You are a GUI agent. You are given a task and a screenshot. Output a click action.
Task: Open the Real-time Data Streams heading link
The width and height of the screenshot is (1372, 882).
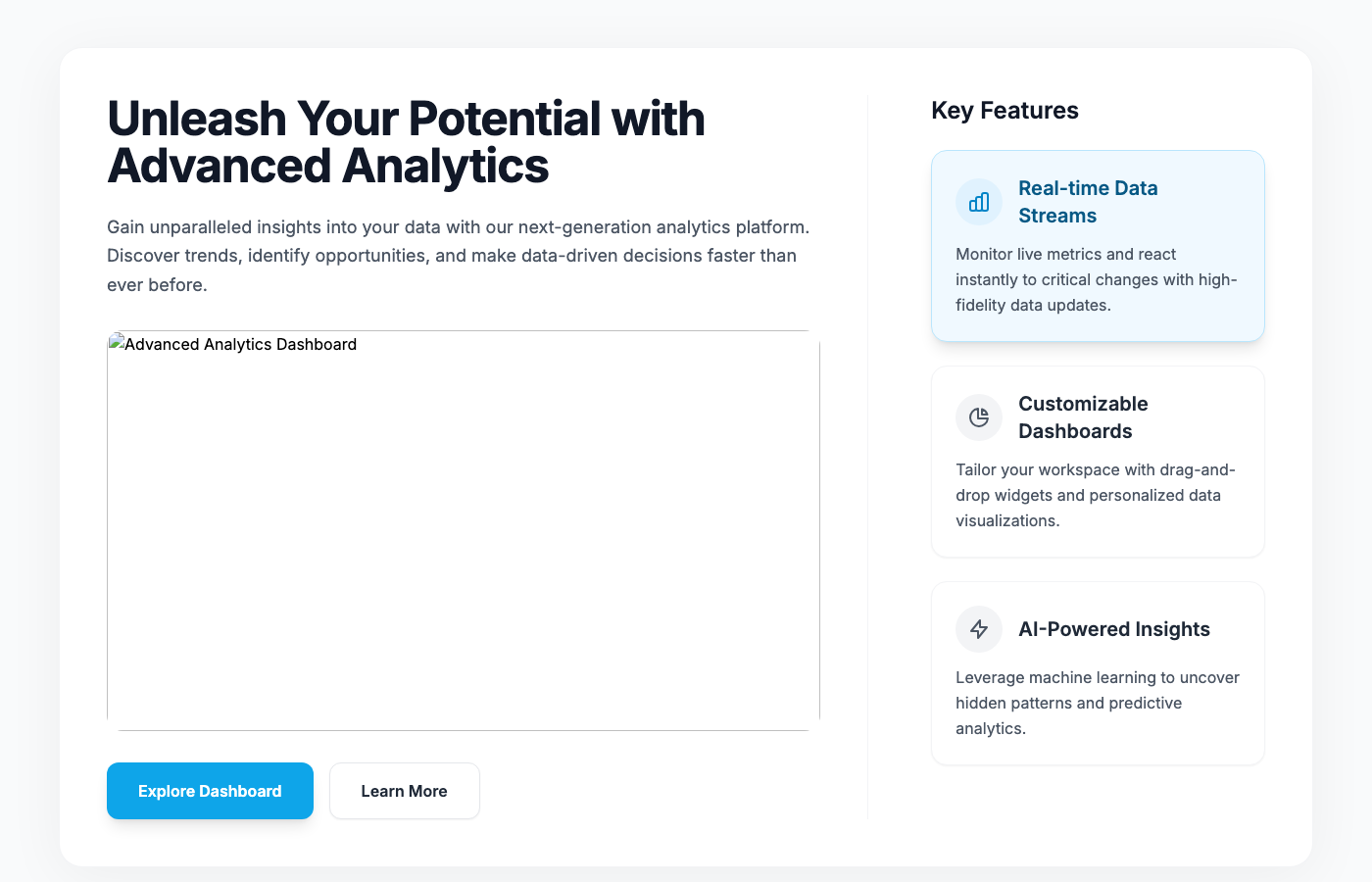click(1088, 201)
